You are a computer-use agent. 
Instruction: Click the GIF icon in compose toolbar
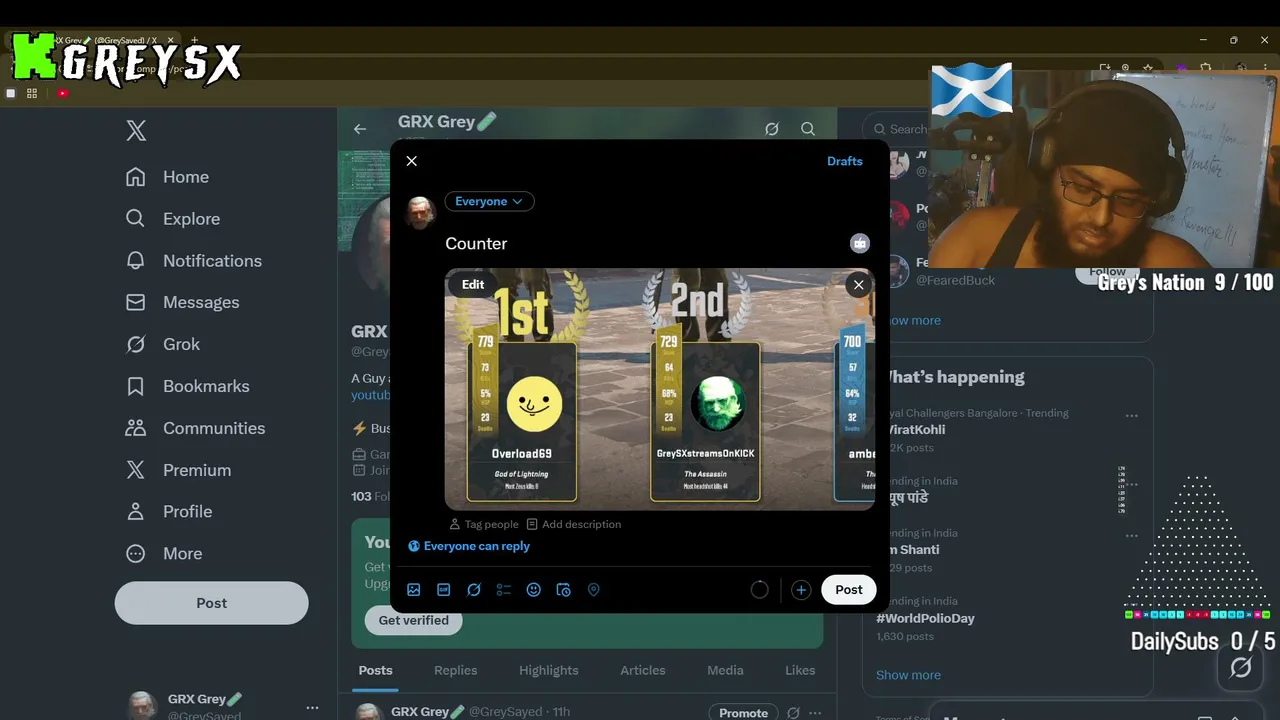[444, 590]
